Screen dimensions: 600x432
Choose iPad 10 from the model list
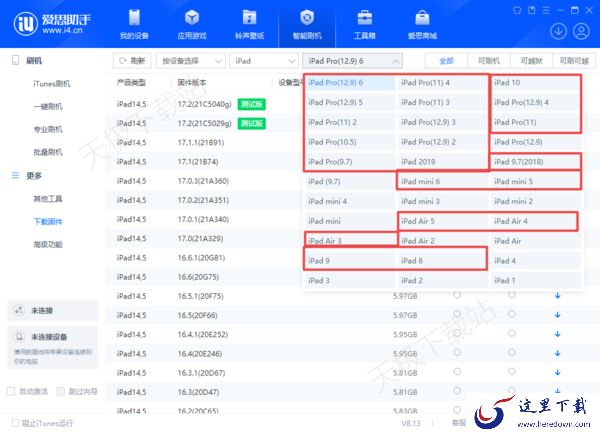click(535, 83)
